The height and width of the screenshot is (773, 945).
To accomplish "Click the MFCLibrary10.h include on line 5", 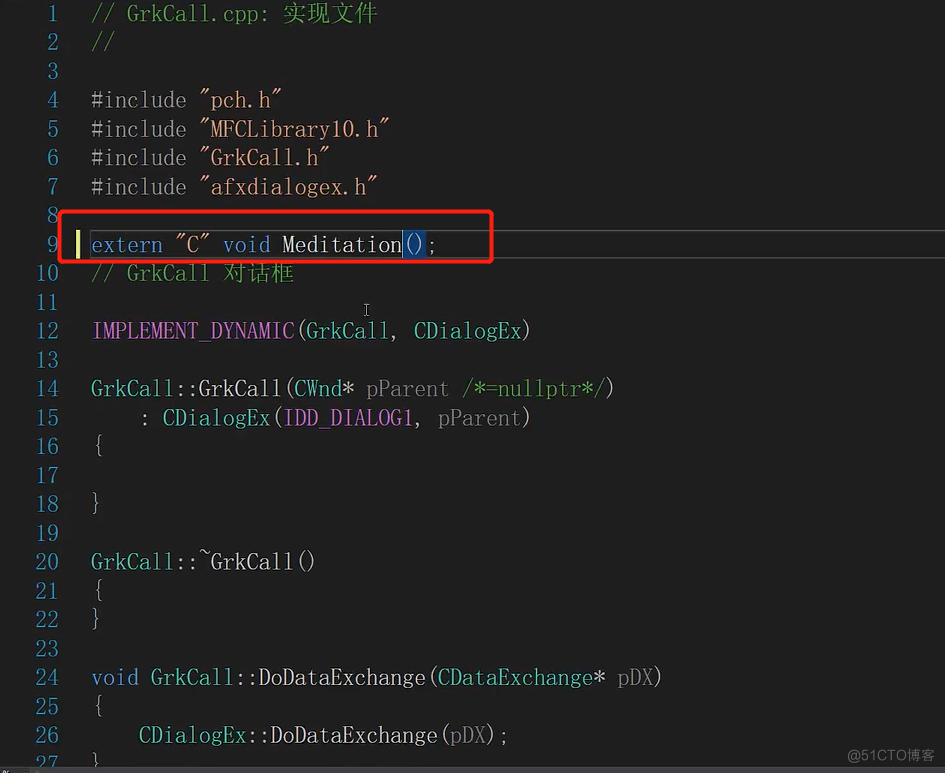I will pyautogui.click(x=294, y=129).
